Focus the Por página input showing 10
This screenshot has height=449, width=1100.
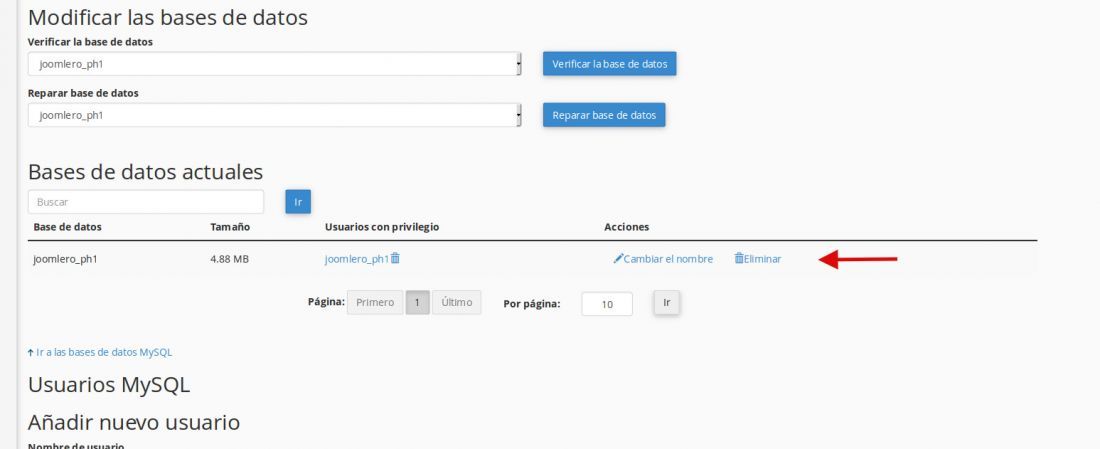click(607, 304)
